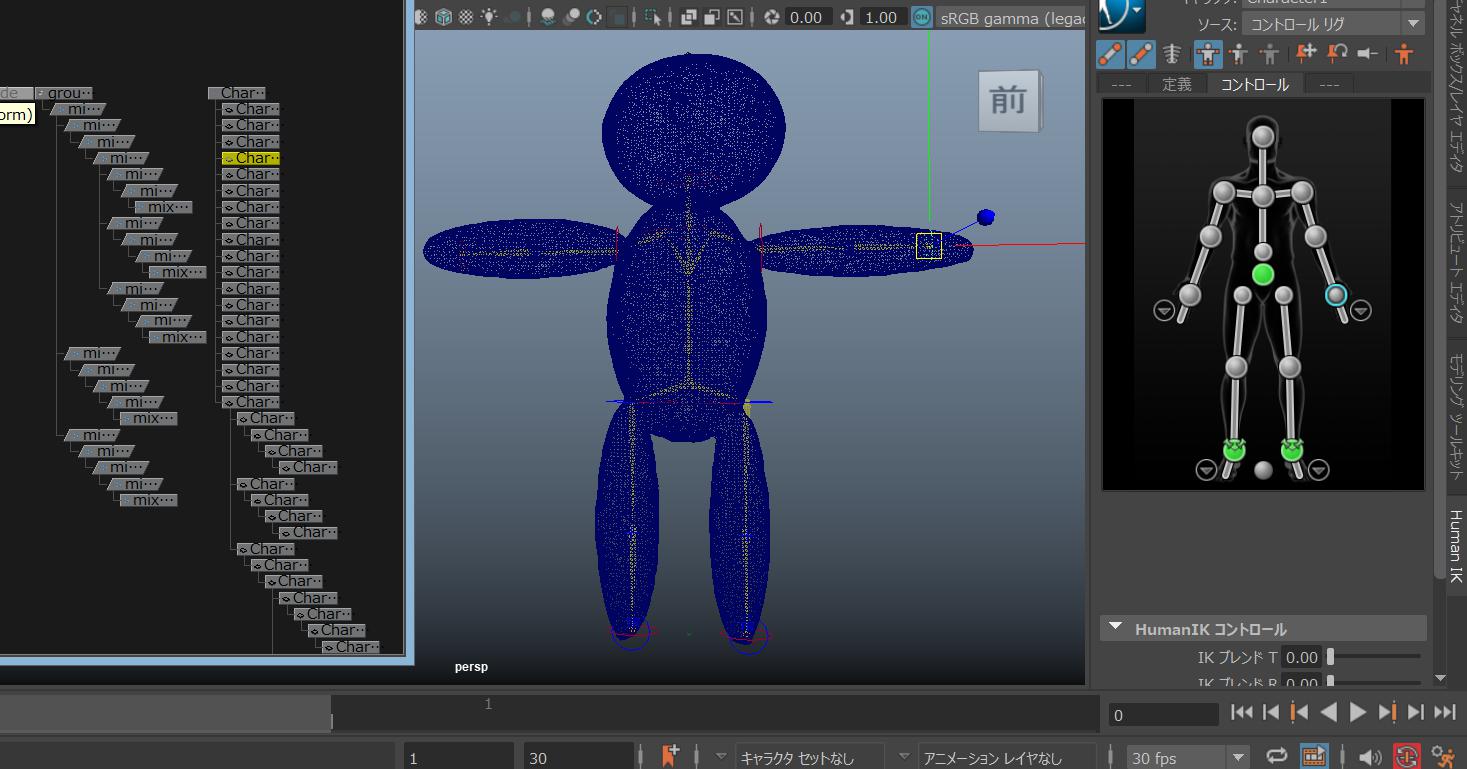Click the exposure aperture icon

[x=771, y=17]
